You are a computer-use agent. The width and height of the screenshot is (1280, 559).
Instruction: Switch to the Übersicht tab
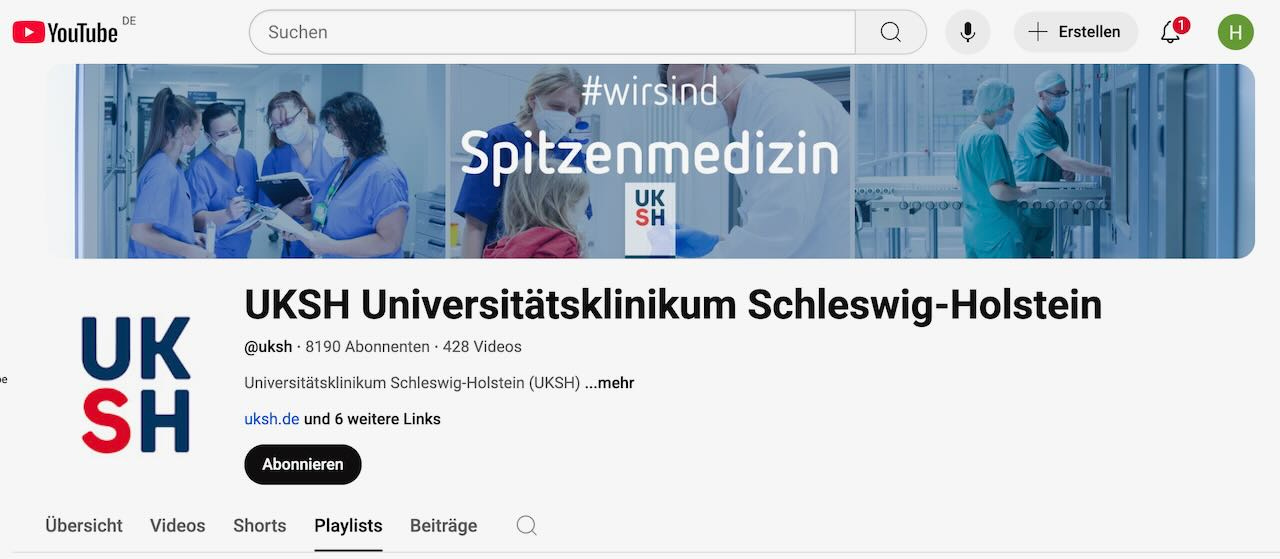pos(84,525)
